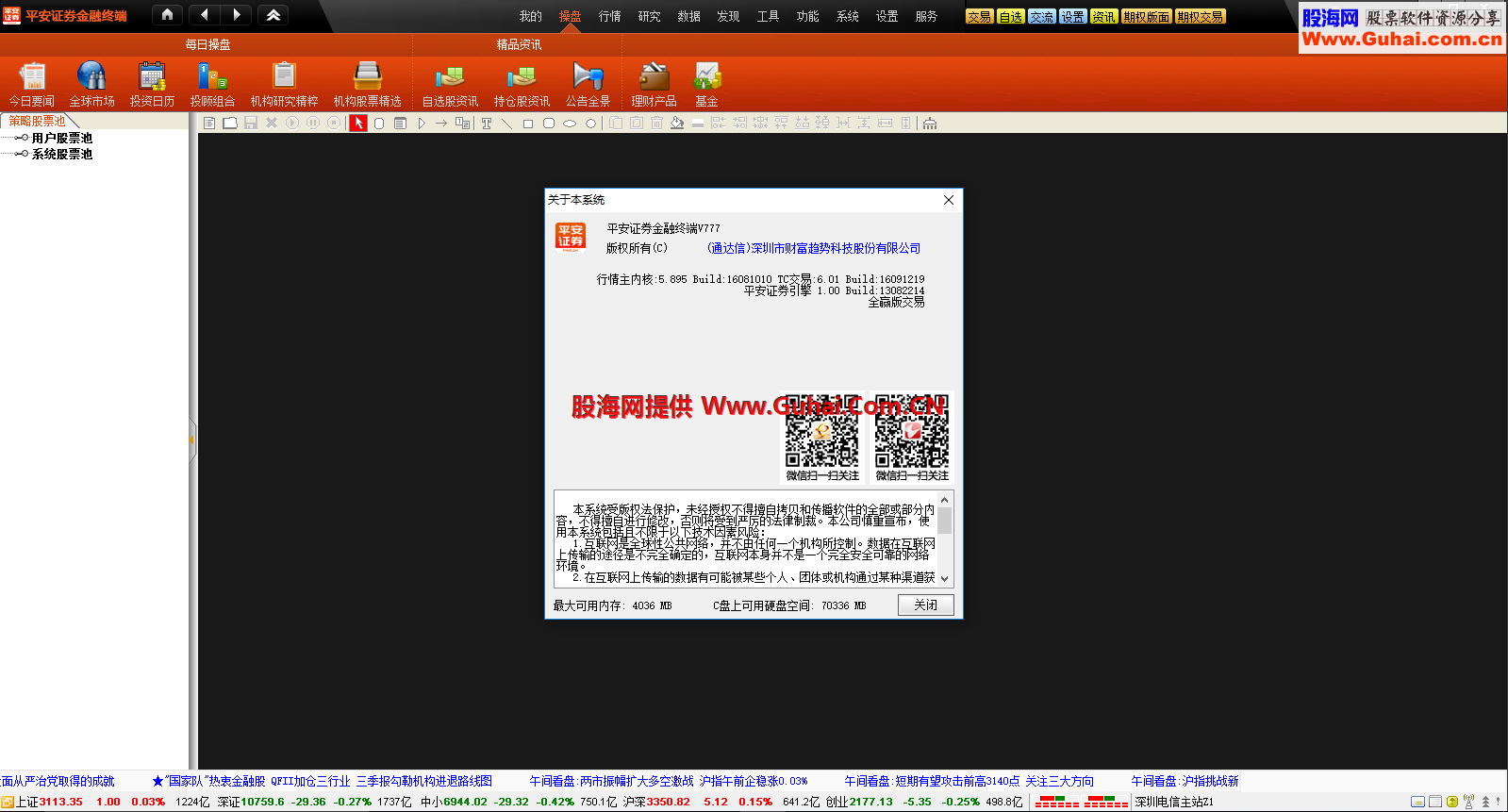The width and height of the screenshot is (1508, 812).
Task: Open 理财产品 wallet icon
Action: [654, 84]
